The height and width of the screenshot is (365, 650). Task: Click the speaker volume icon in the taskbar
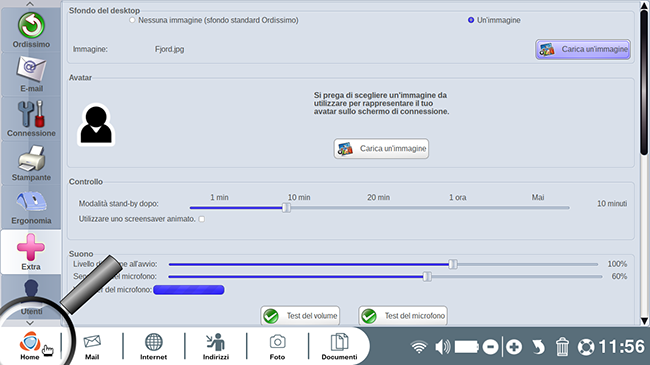443,346
